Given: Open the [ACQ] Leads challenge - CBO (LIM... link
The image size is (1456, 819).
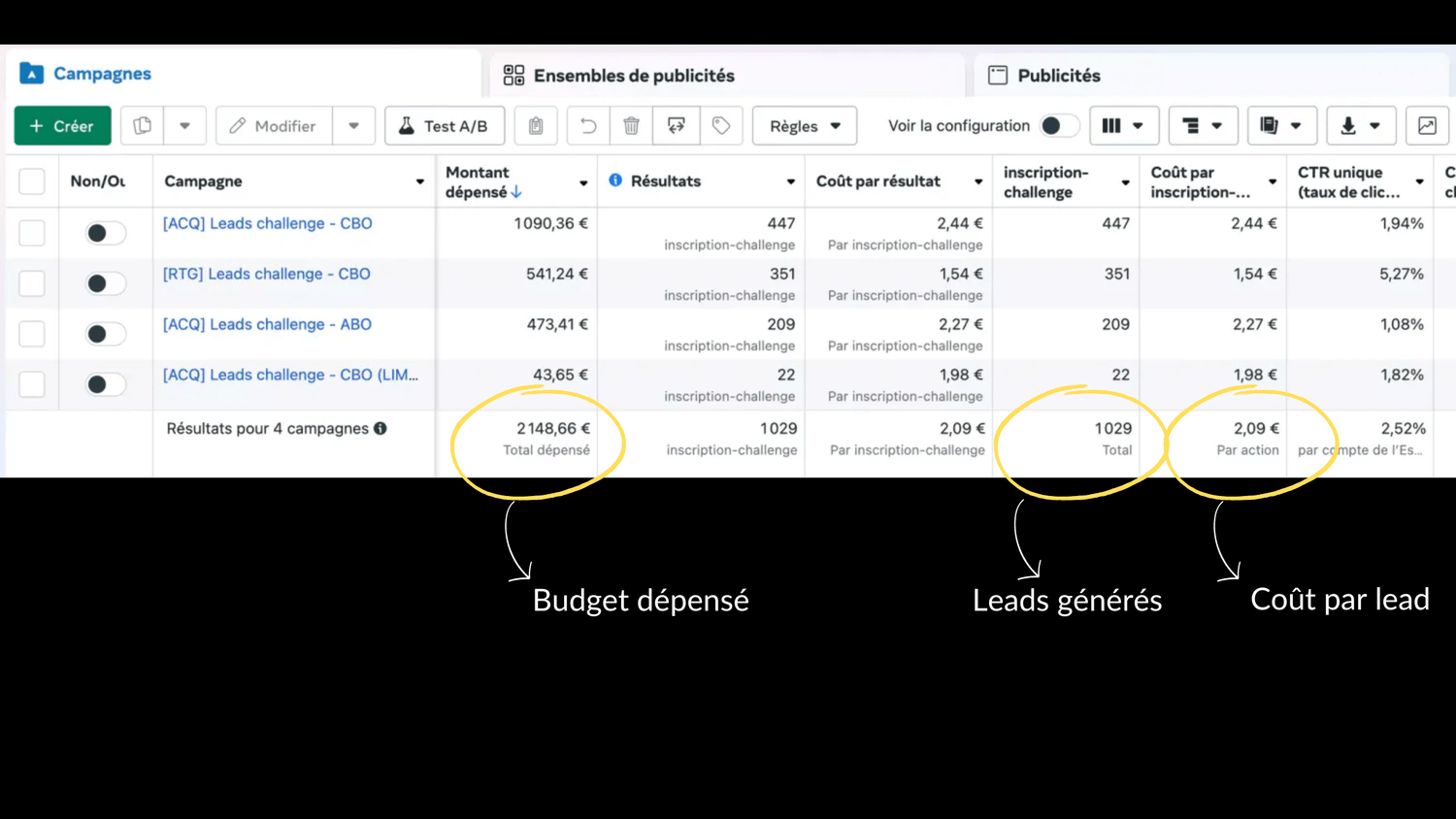Looking at the screenshot, I should tap(290, 375).
